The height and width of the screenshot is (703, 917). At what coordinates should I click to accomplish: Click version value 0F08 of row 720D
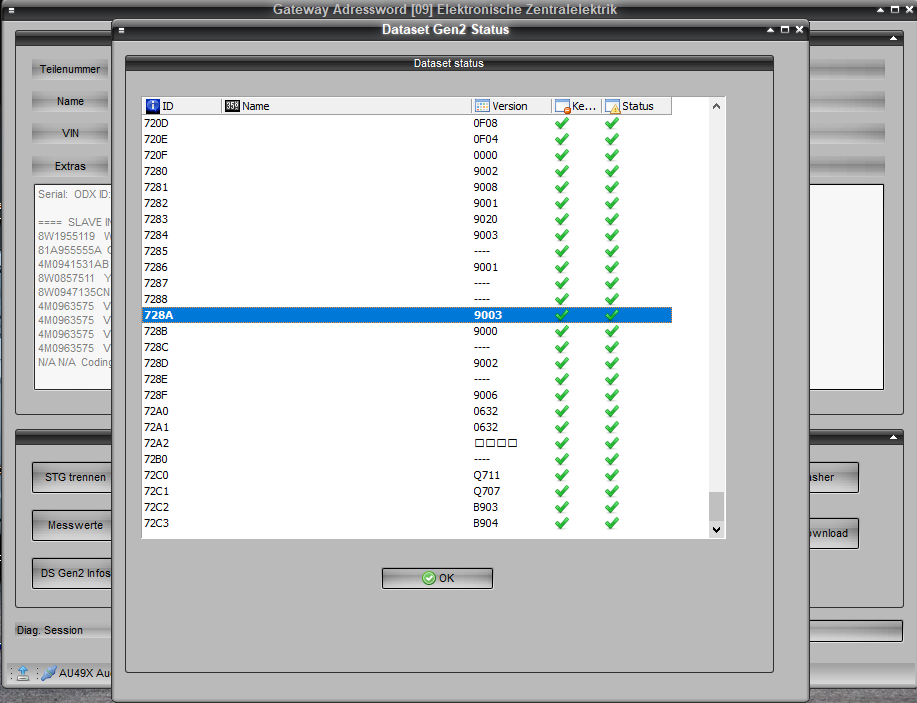point(485,123)
